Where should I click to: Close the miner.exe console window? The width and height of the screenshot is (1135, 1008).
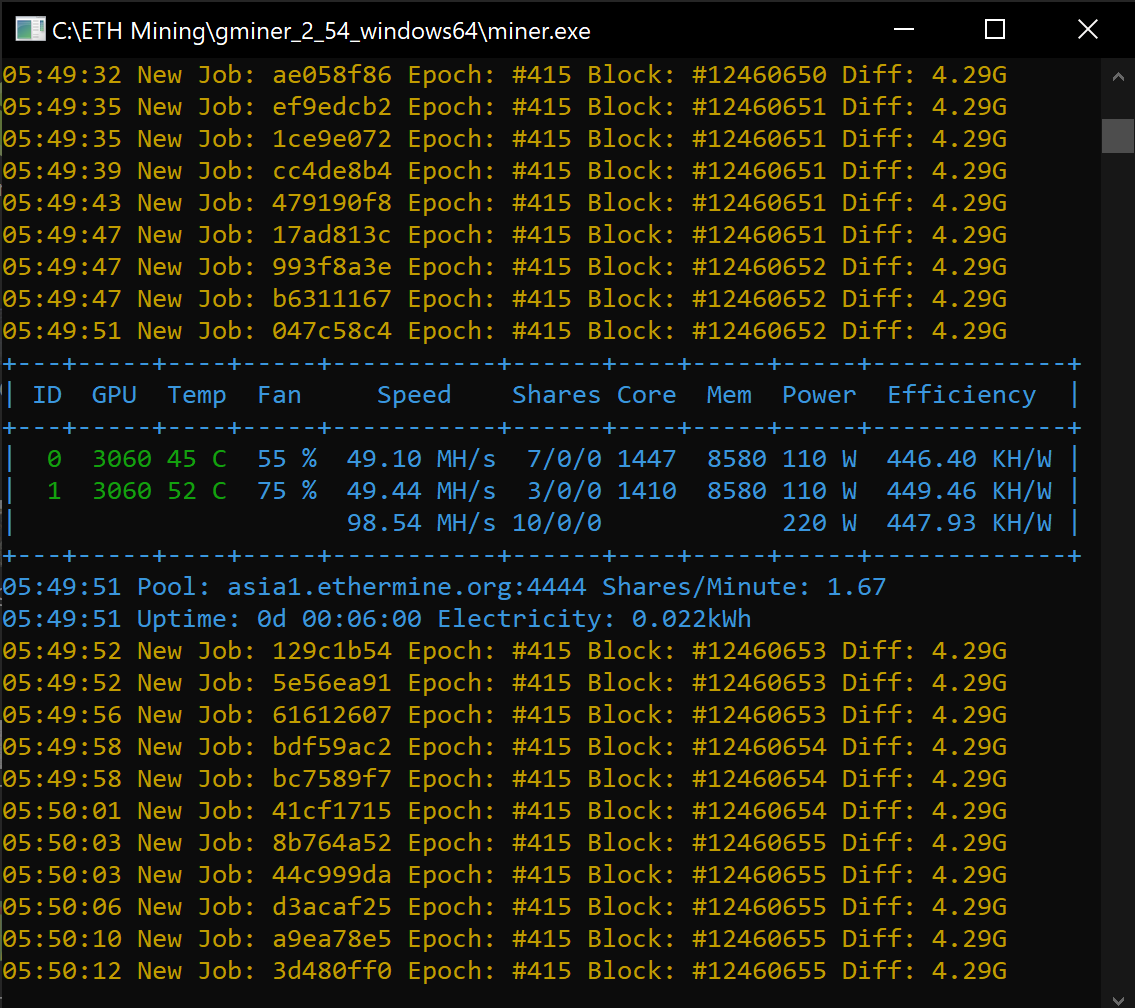tap(1087, 30)
